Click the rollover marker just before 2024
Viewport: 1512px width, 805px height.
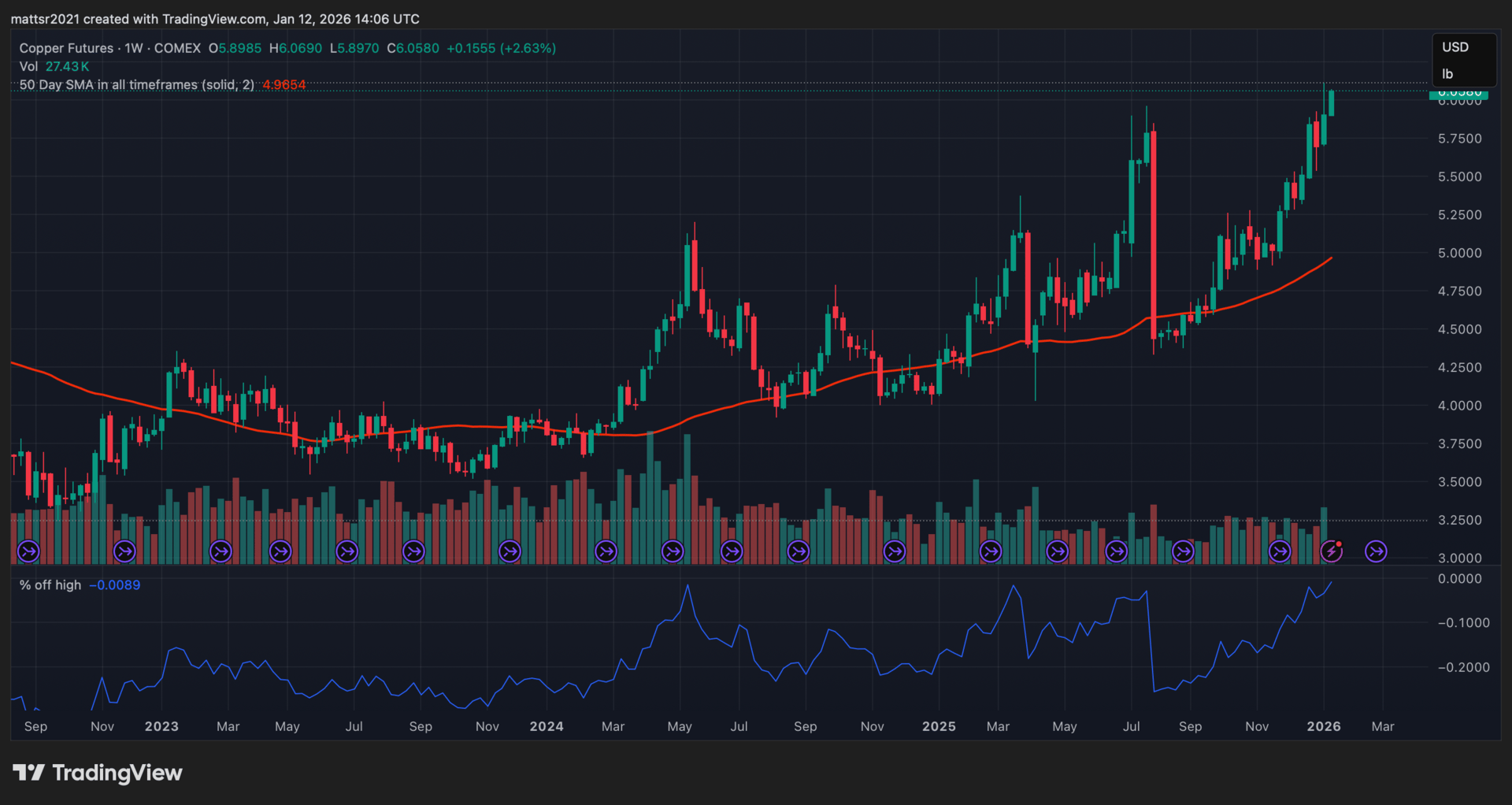coord(510,551)
